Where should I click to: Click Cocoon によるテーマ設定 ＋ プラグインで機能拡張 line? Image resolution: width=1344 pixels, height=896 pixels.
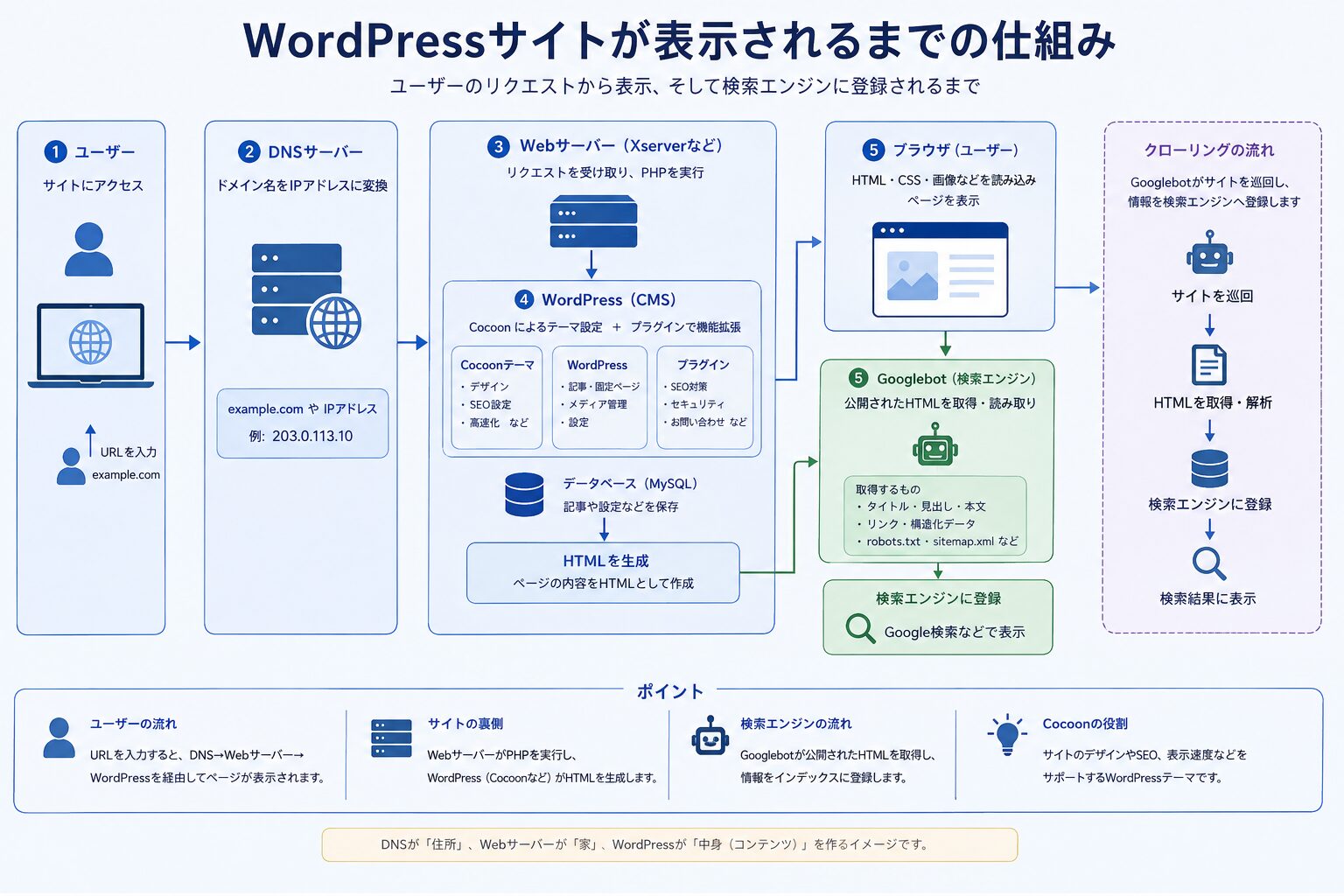coord(605,327)
